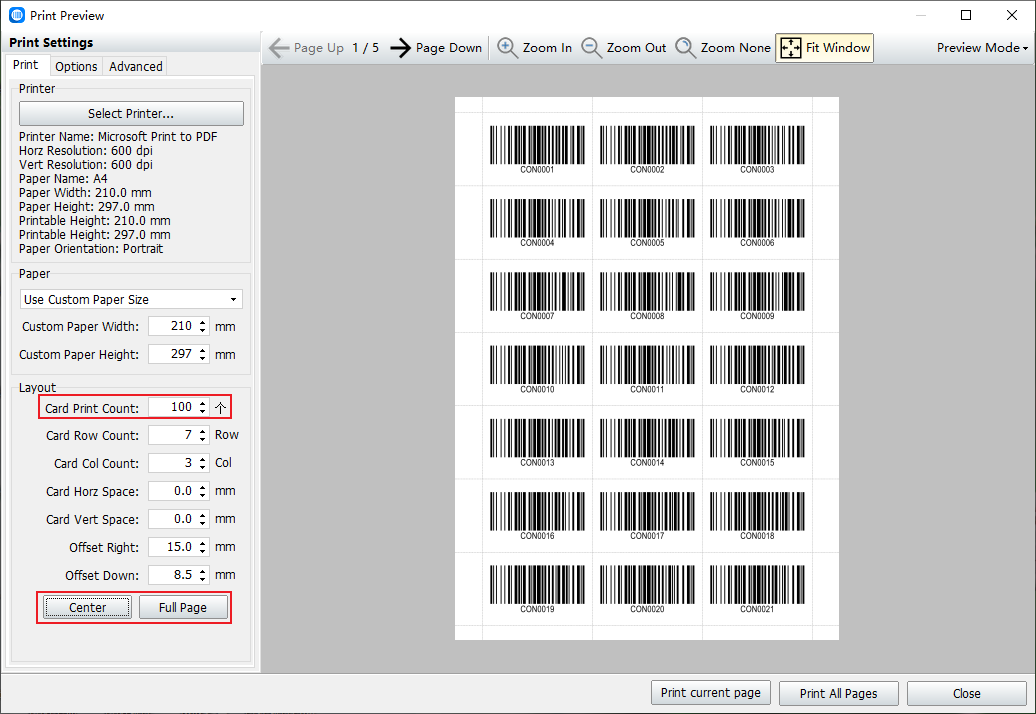1036x714 pixels.
Task: Decrease Offset Right with down spinner
Action: click(203, 551)
